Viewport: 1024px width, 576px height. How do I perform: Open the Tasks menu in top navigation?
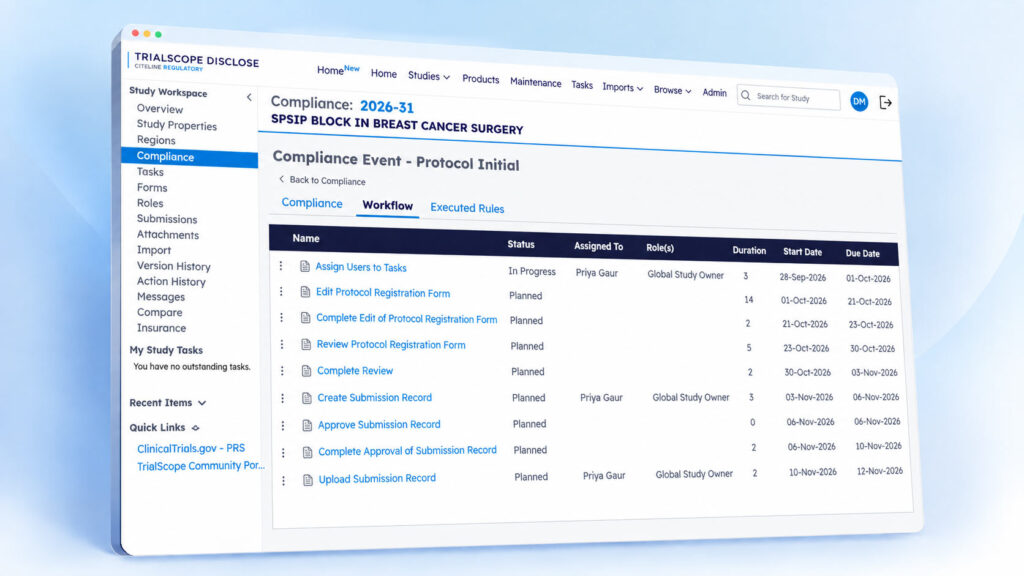pyautogui.click(x=582, y=85)
